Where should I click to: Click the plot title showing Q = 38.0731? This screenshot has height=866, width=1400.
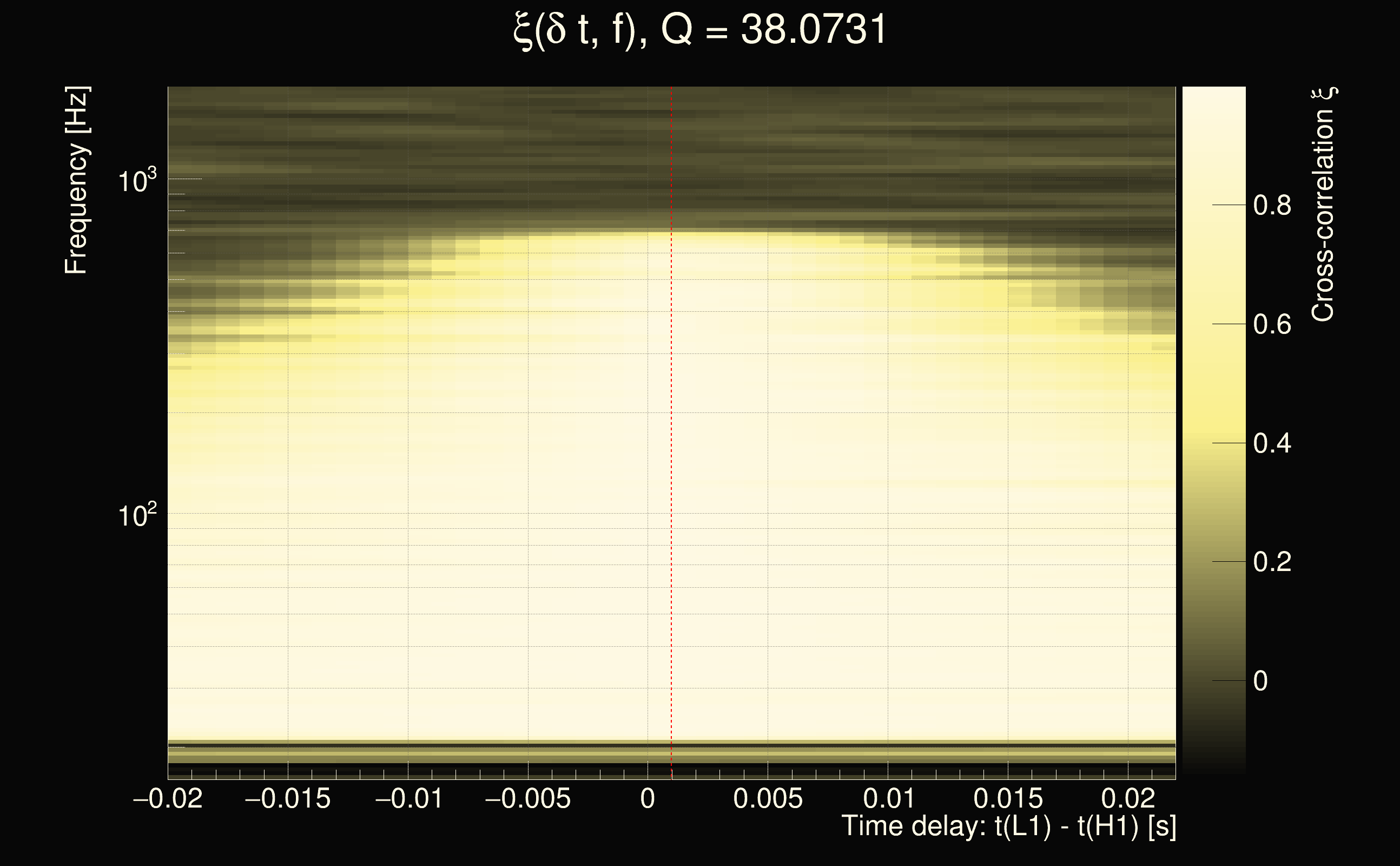(699, 30)
